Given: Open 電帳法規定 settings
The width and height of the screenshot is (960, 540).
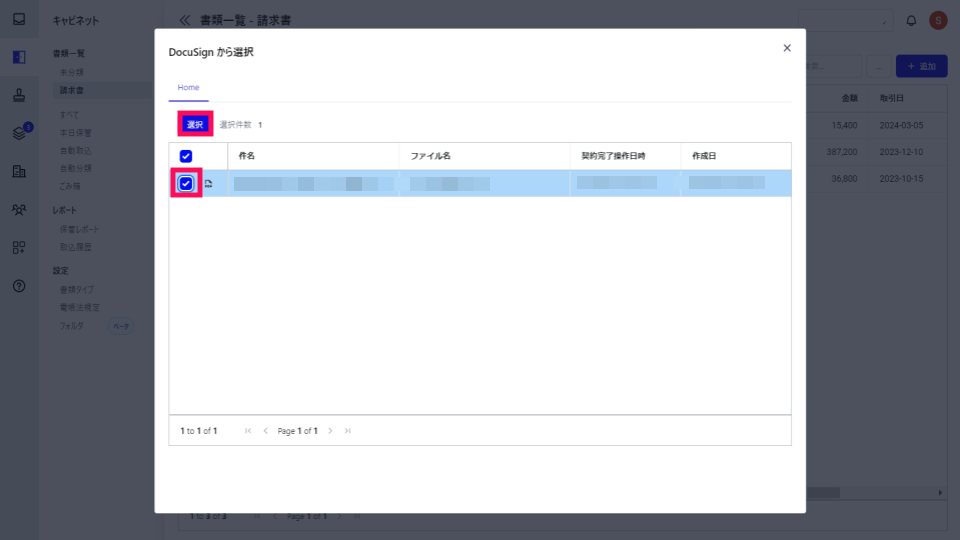Looking at the screenshot, I should (x=79, y=307).
